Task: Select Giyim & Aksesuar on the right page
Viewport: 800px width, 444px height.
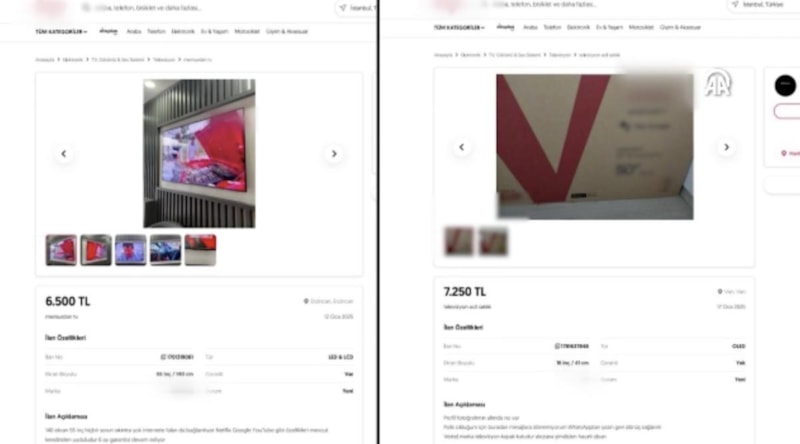Action: (680, 28)
